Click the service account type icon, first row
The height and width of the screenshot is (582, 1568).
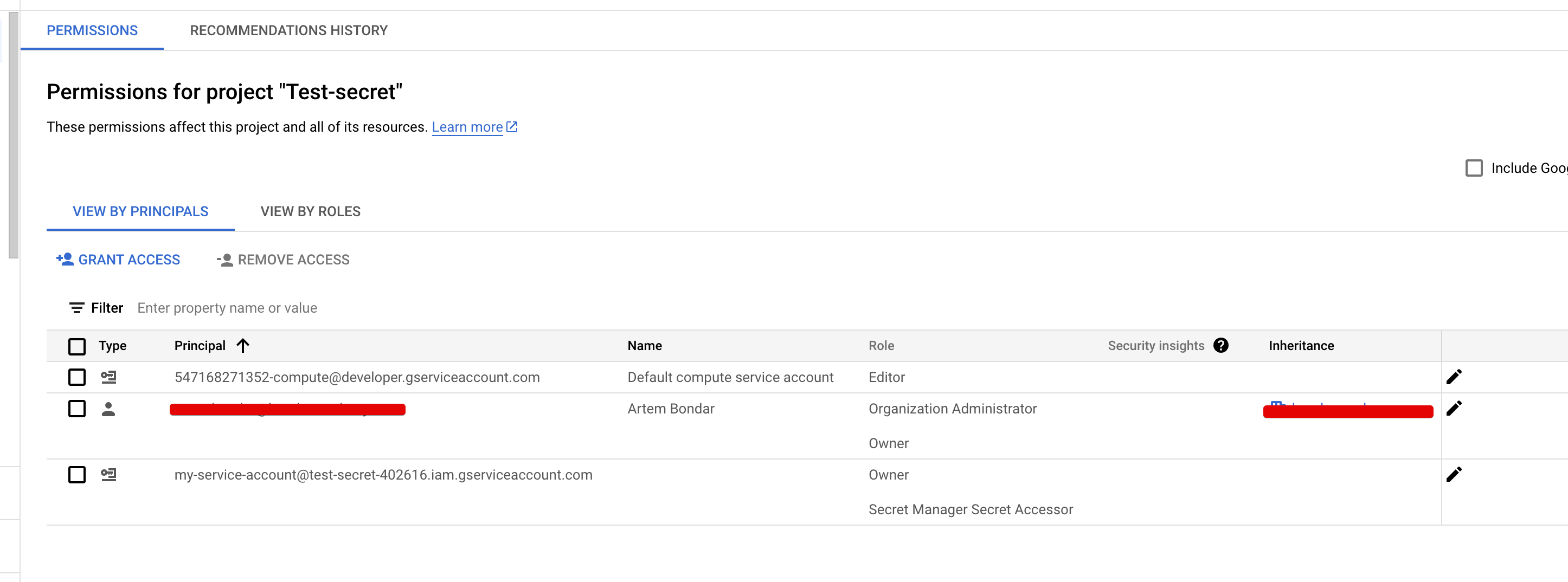click(x=110, y=377)
